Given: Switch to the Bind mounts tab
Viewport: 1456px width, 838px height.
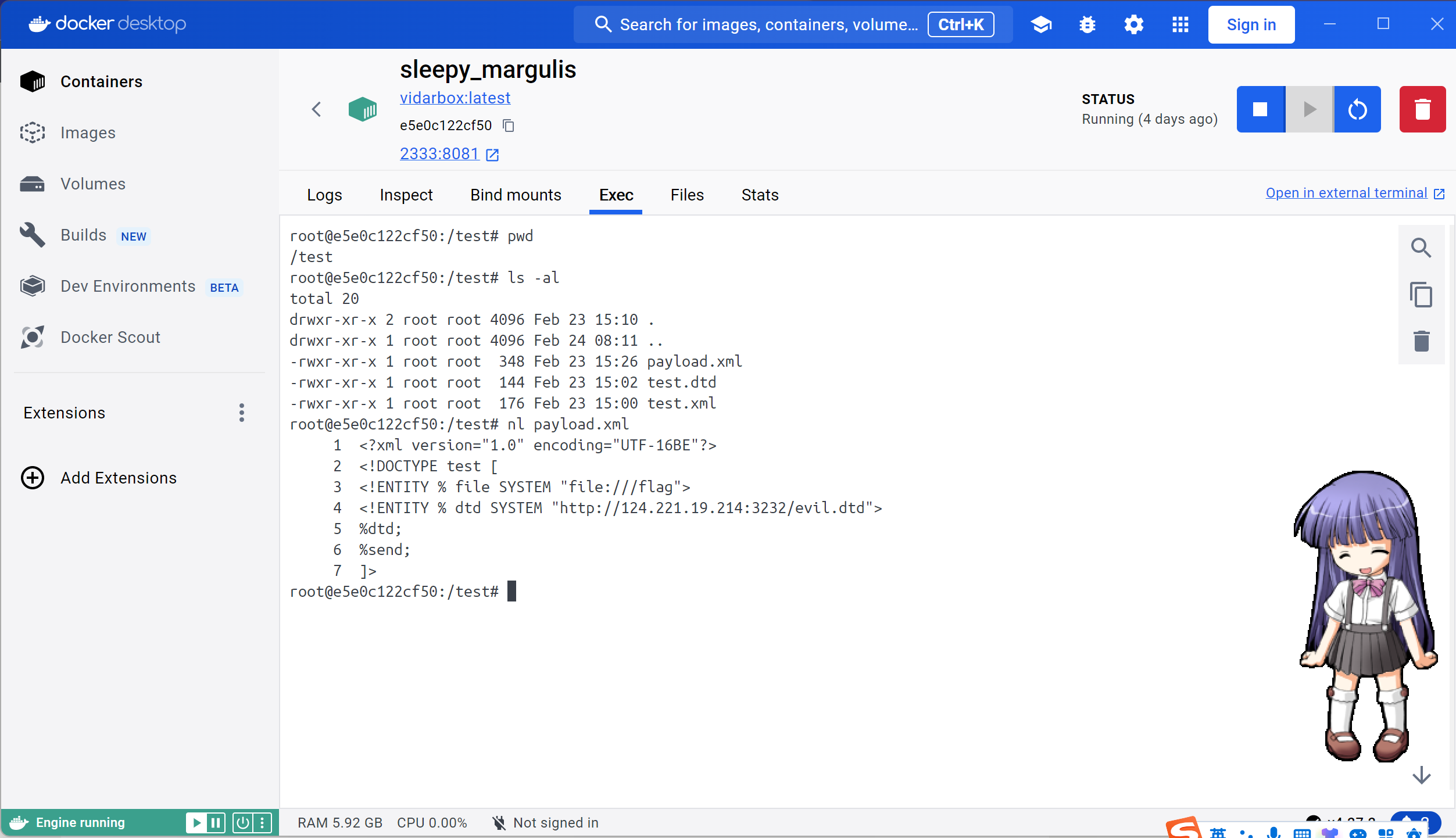Looking at the screenshot, I should pos(516,195).
